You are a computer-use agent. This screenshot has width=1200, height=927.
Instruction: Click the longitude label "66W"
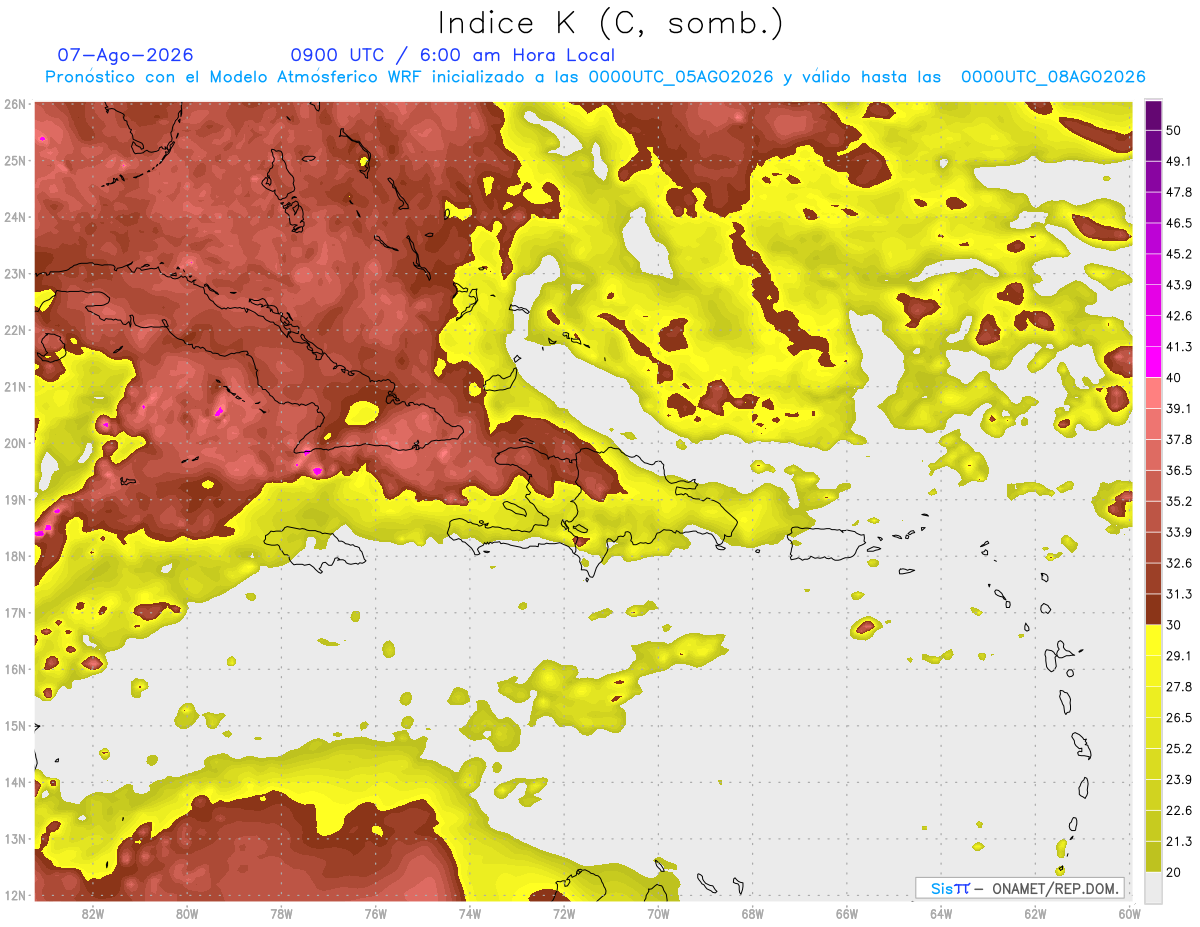[x=846, y=913]
